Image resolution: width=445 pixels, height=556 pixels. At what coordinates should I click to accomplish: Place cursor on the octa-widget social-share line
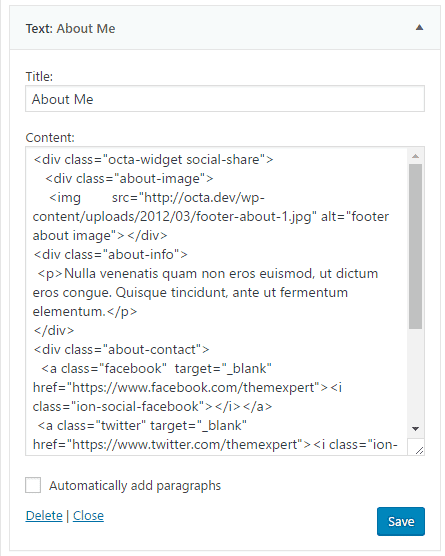coord(153,160)
